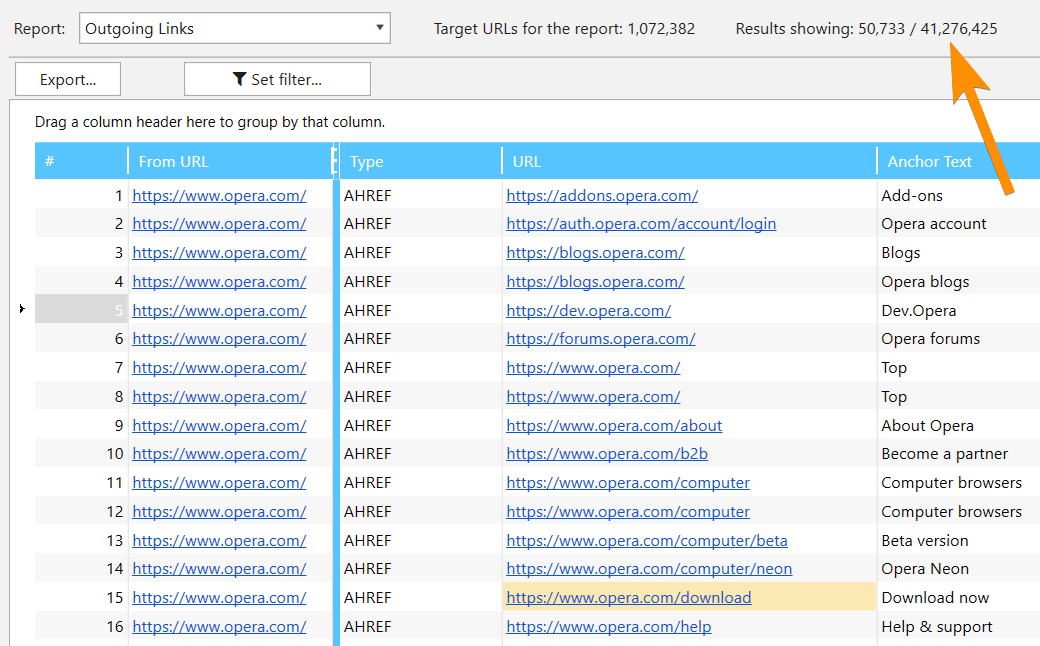The height and width of the screenshot is (646, 1040).
Task: Open the From URL link in row 4
Action: pos(219,282)
